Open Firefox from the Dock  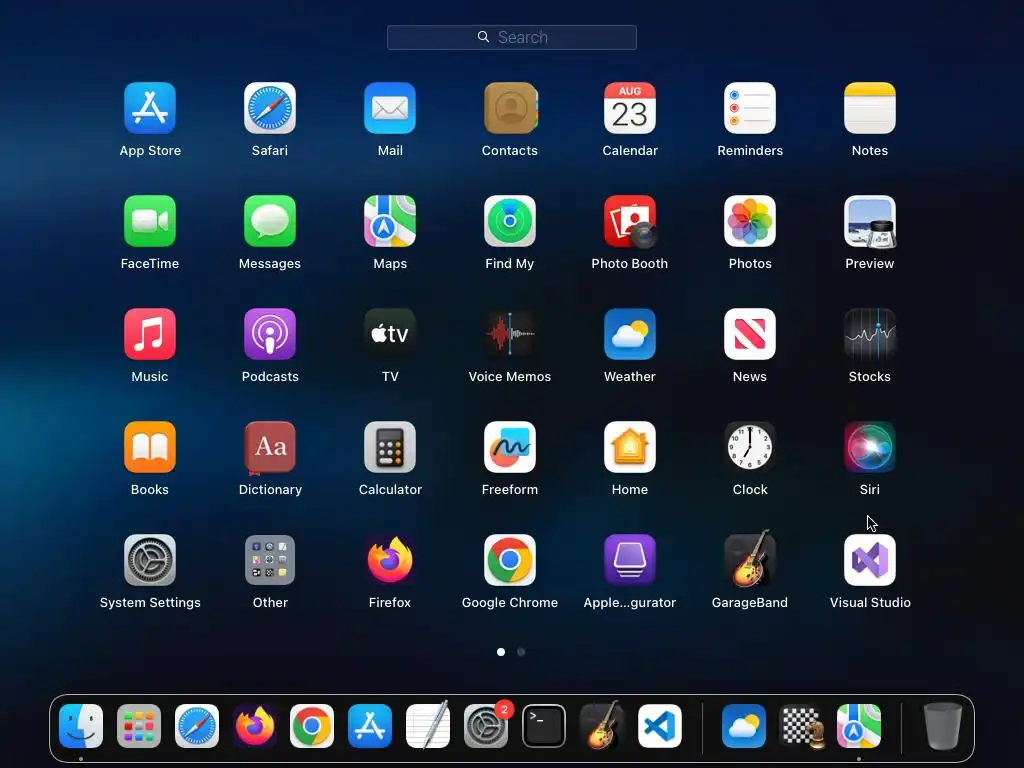[255, 726]
